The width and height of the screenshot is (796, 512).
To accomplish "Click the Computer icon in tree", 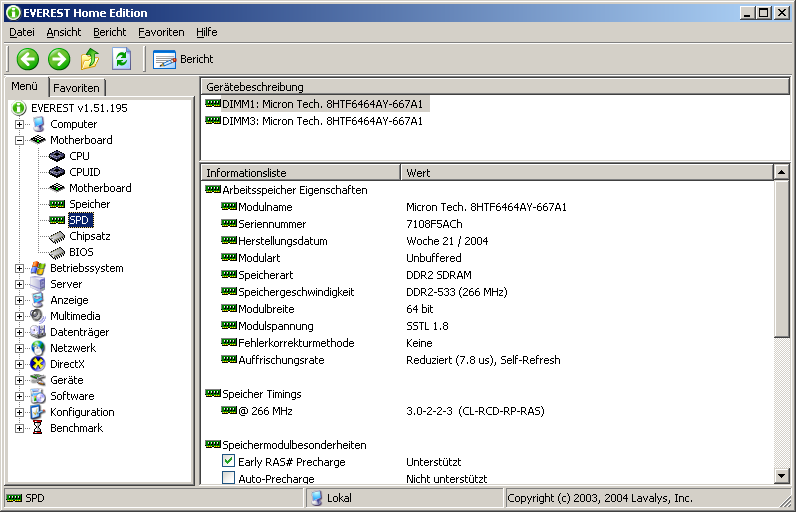I will point(38,124).
